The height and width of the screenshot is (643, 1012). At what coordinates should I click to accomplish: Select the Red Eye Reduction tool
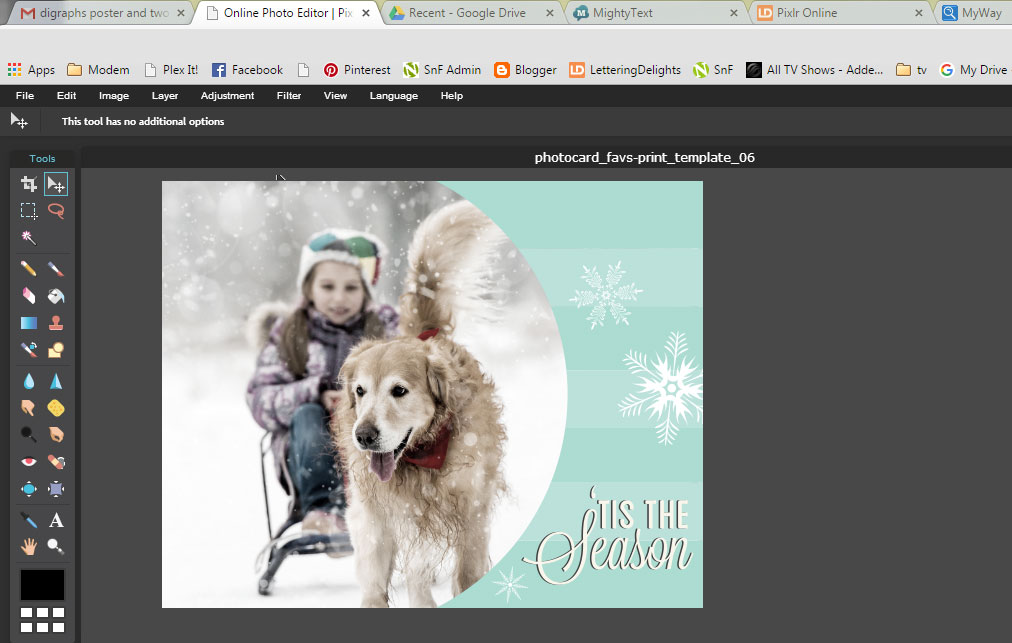(x=29, y=462)
